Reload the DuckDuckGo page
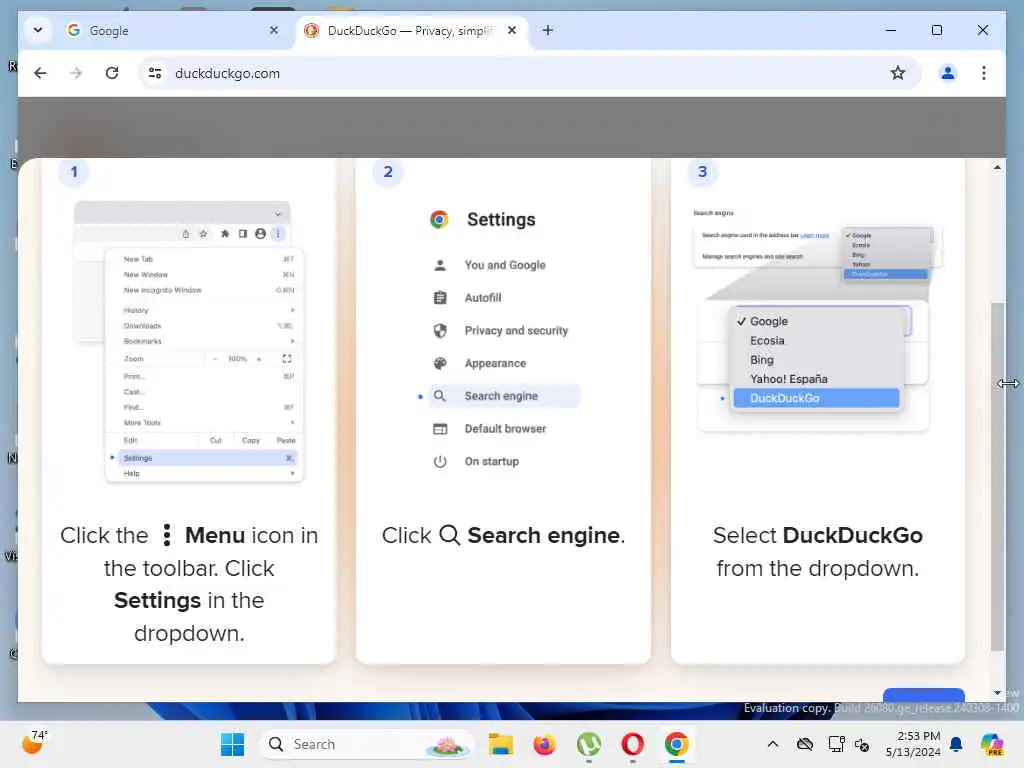Image resolution: width=1024 pixels, height=768 pixels. coord(112,73)
